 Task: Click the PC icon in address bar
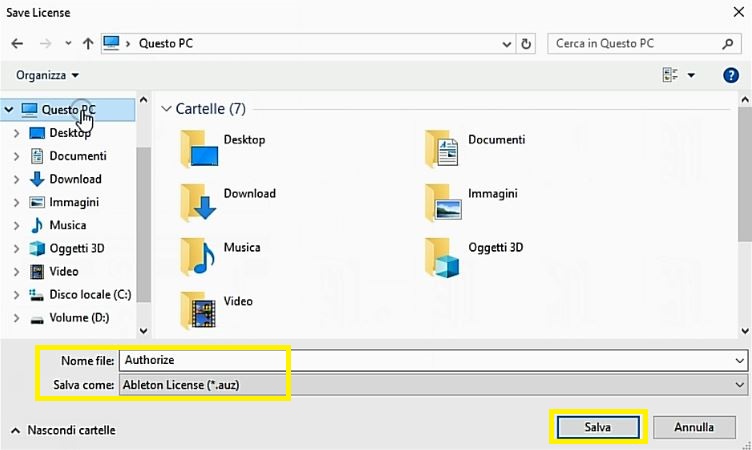[111, 43]
